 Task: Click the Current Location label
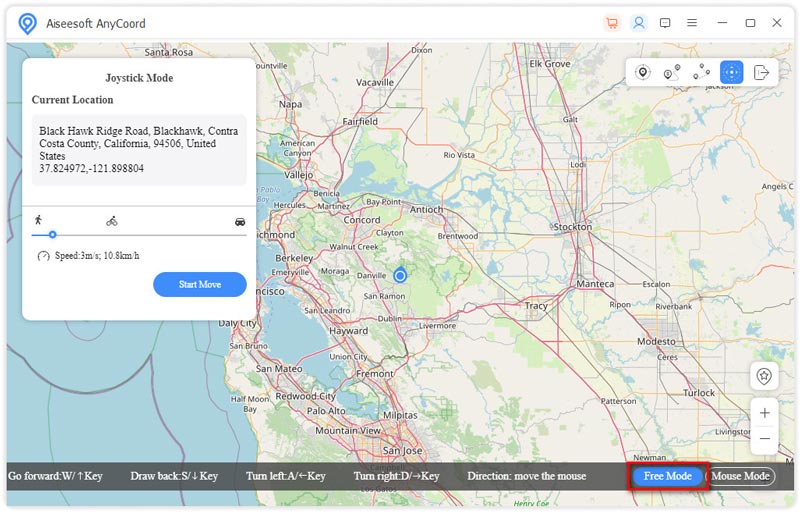[x=72, y=100]
